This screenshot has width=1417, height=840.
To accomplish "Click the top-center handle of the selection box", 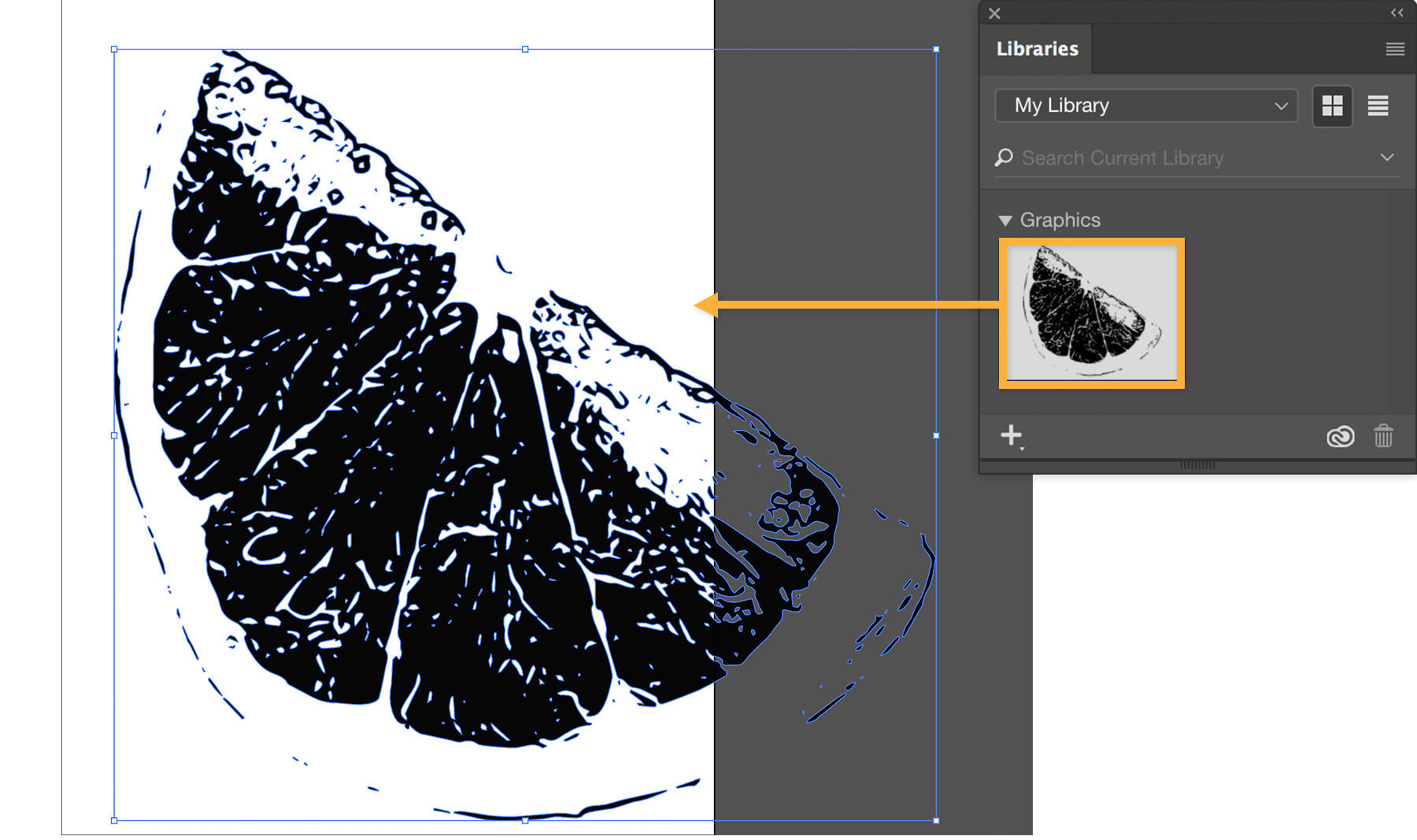I will pyautogui.click(x=524, y=49).
